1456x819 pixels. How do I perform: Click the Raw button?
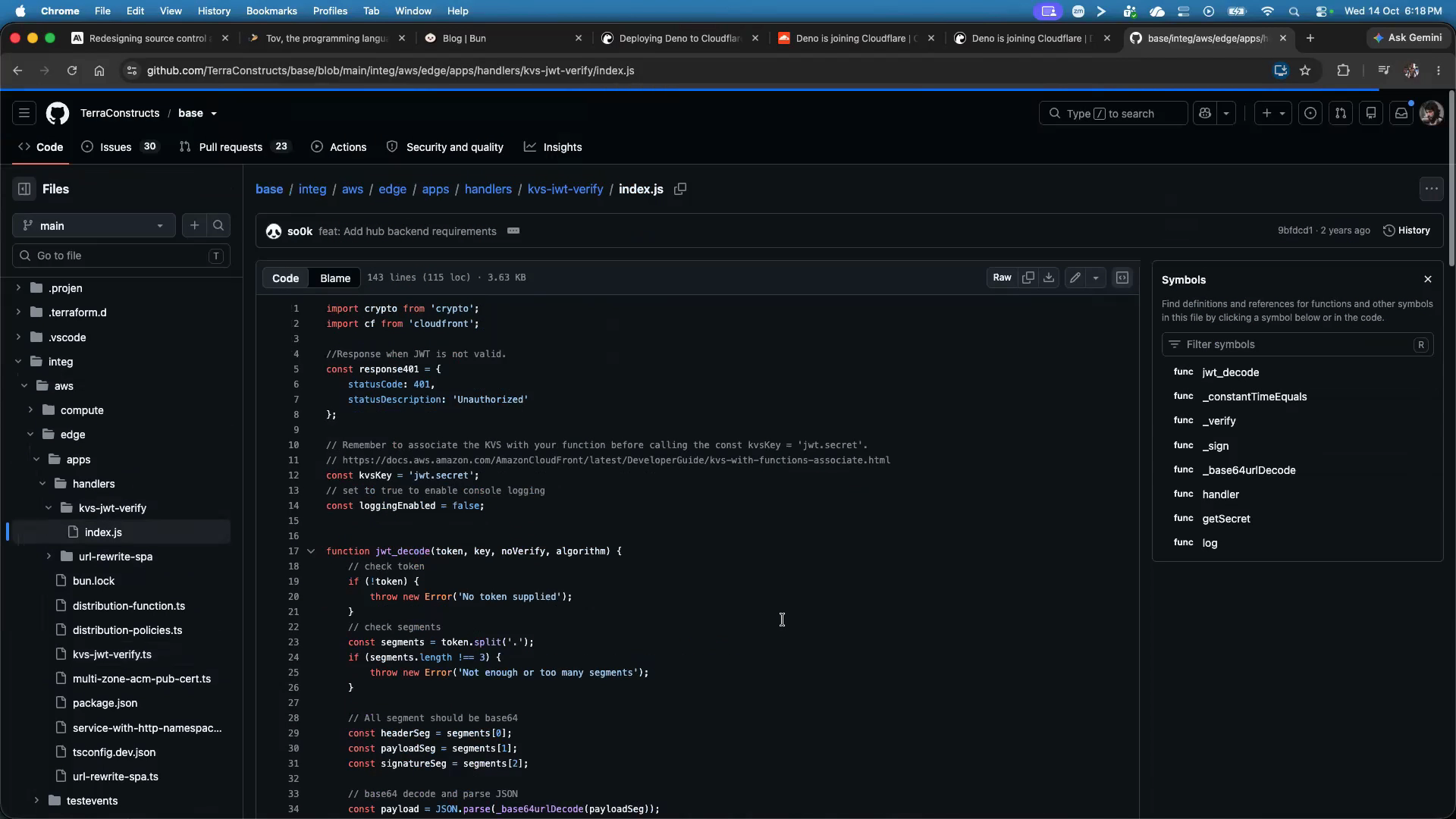[x=1002, y=278]
